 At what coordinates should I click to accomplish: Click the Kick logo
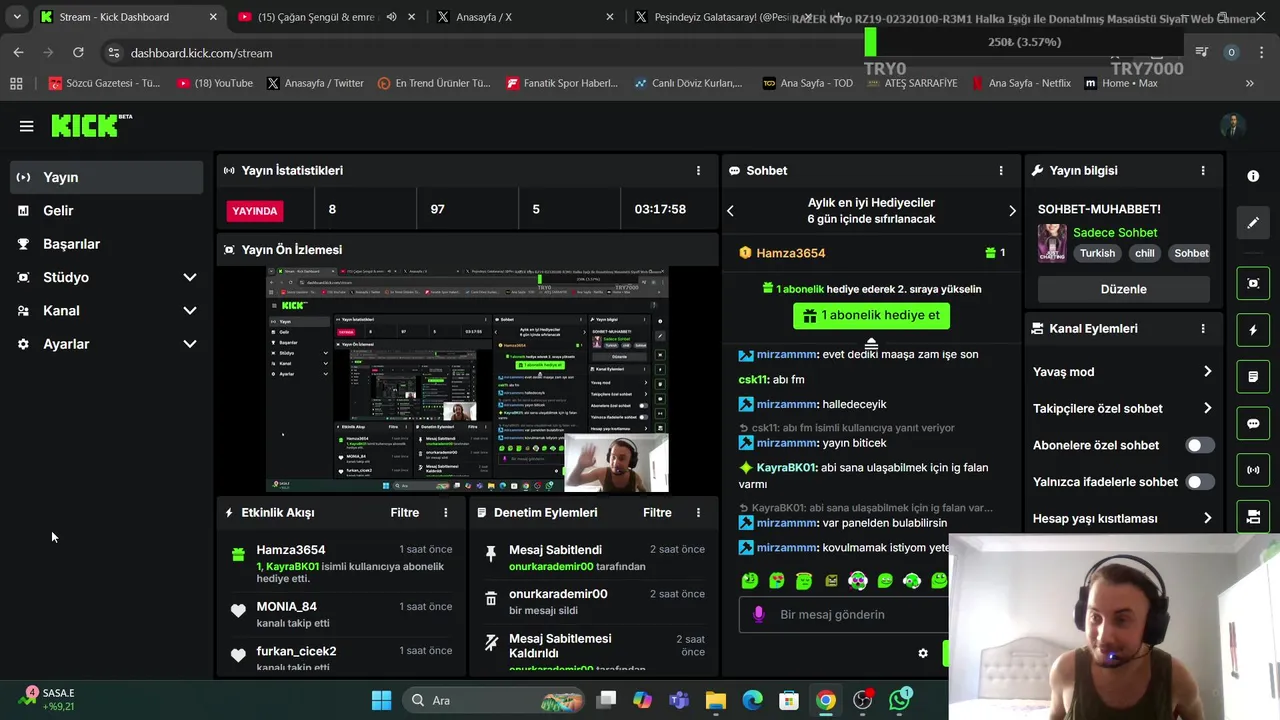pyautogui.click(x=91, y=125)
